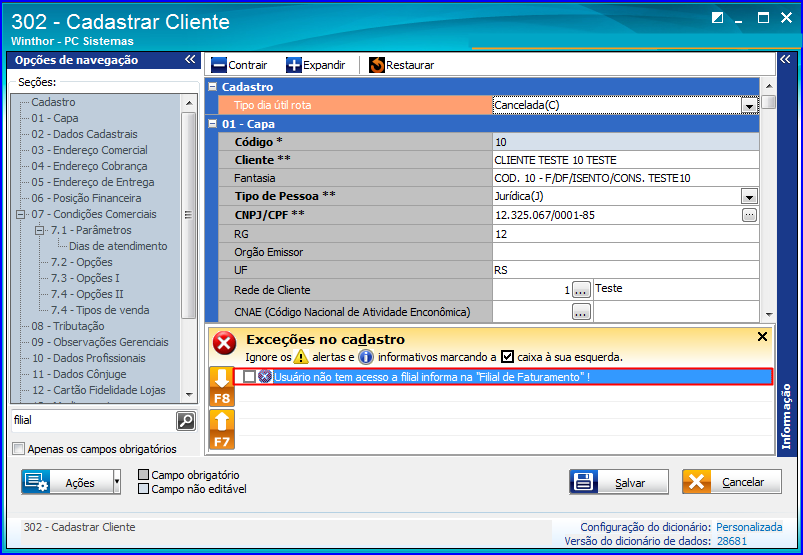This screenshot has width=803, height=555.
Task: Tick the checkbox on the exception row
Action: pos(249,377)
